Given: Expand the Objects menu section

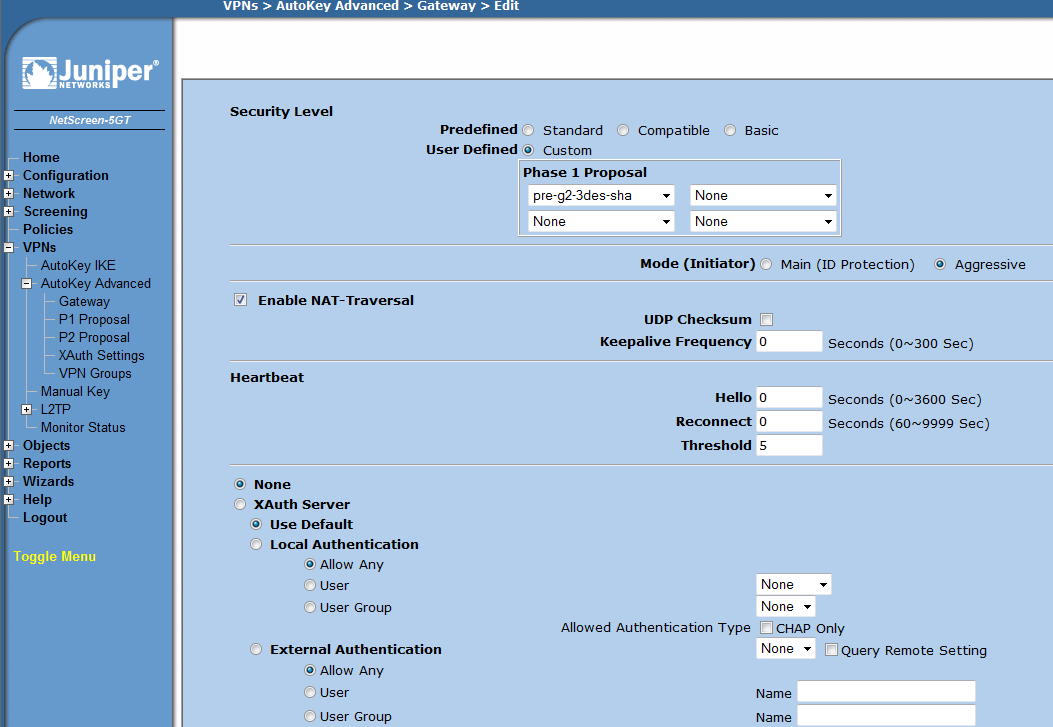Looking at the screenshot, I should coord(9,446).
